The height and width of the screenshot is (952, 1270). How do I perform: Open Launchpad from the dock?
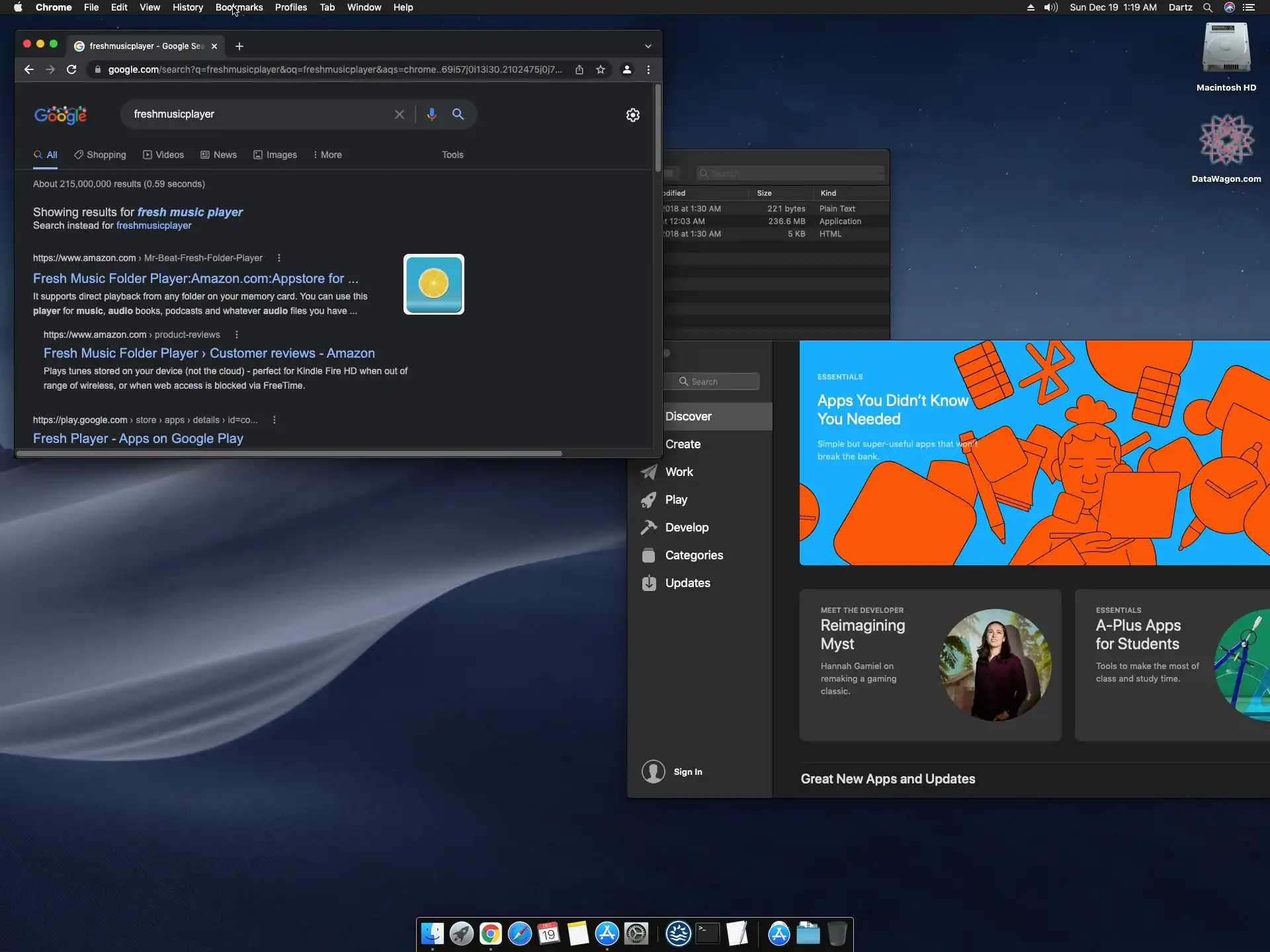[x=461, y=933]
